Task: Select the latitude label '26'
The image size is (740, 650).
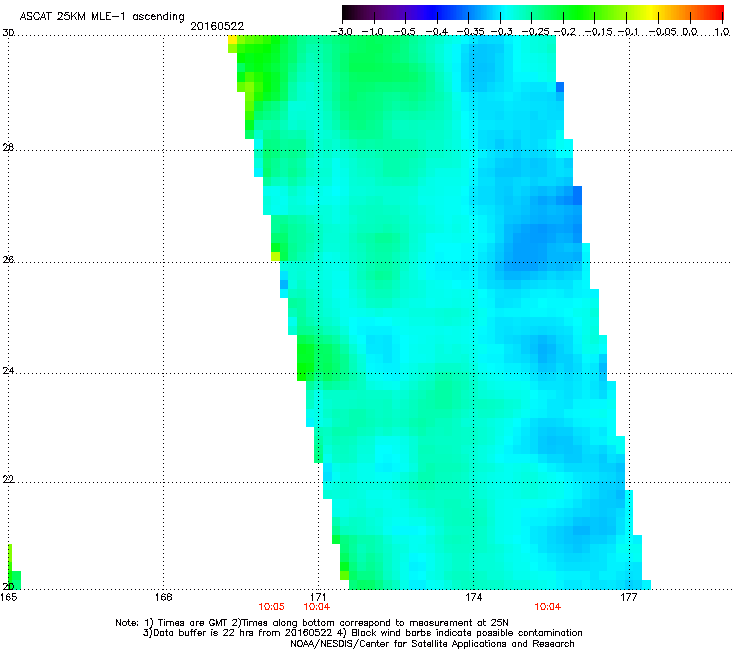Action: click(x=8, y=260)
